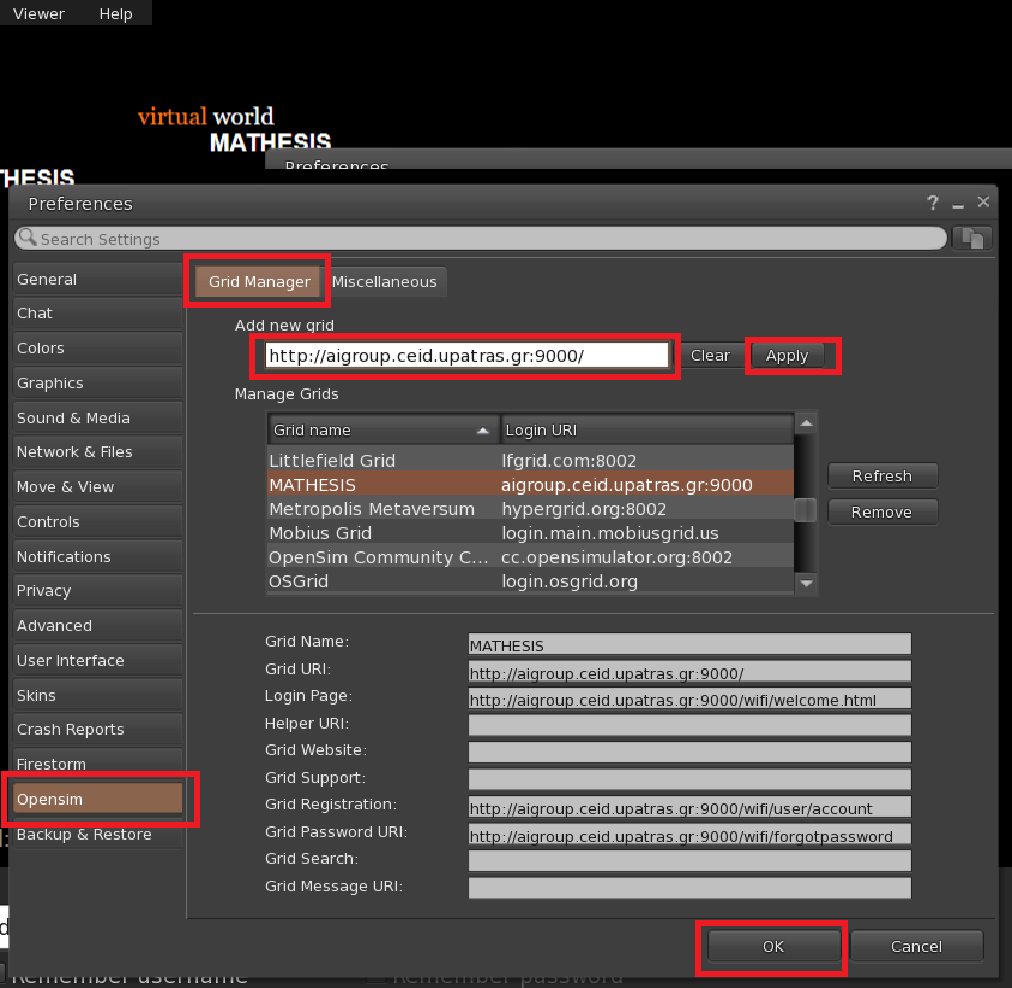Minimize the Preferences window

point(958,206)
